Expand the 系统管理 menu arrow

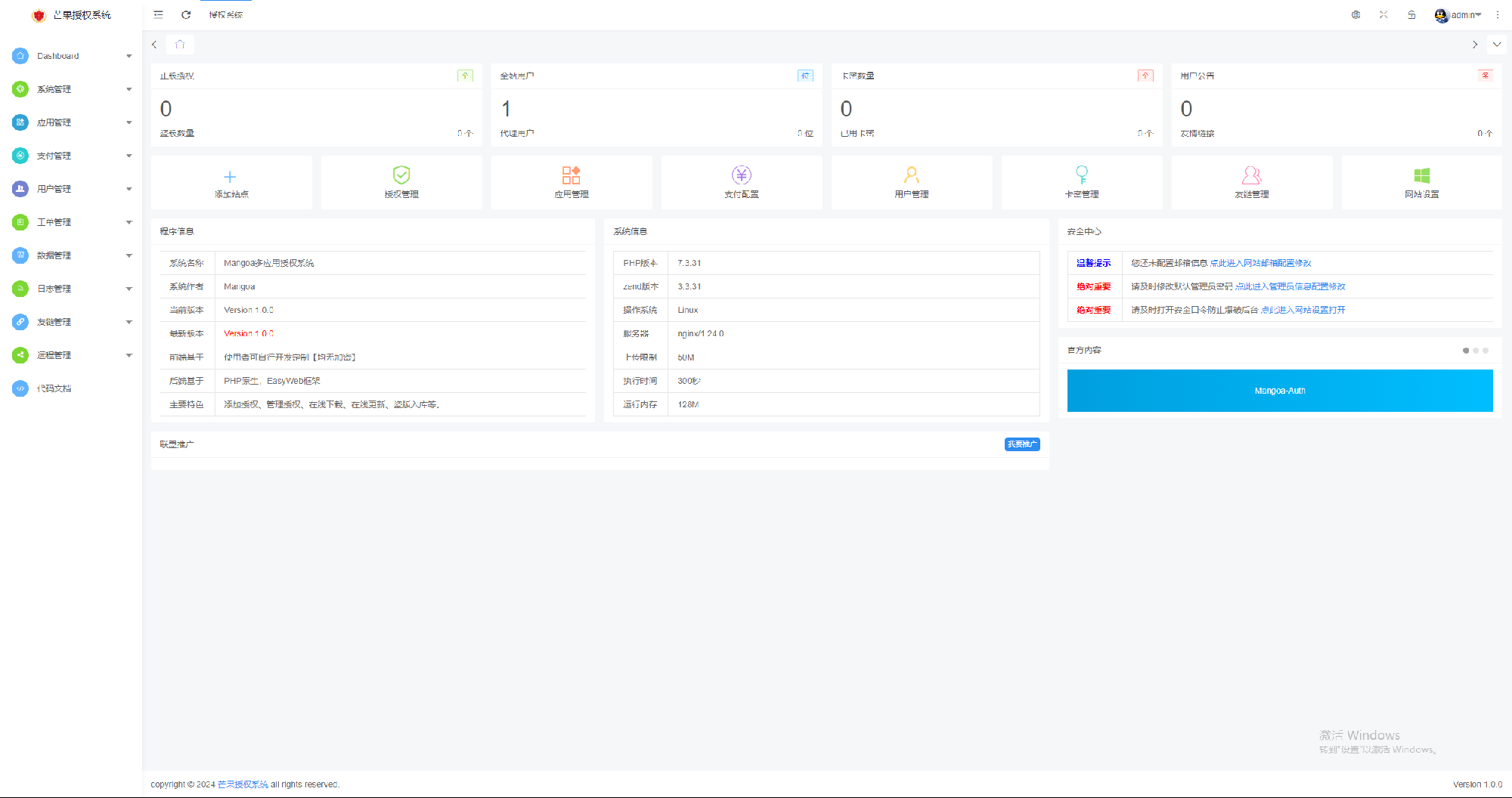129,89
